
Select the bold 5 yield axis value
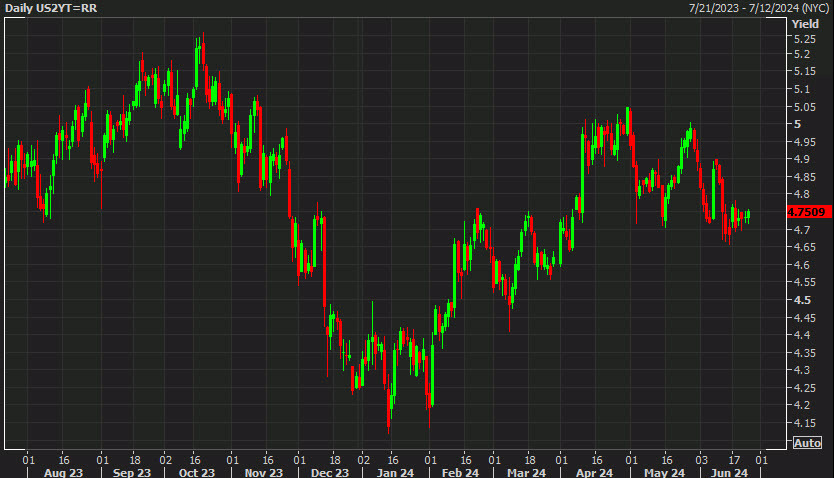pyautogui.click(x=797, y=124)
